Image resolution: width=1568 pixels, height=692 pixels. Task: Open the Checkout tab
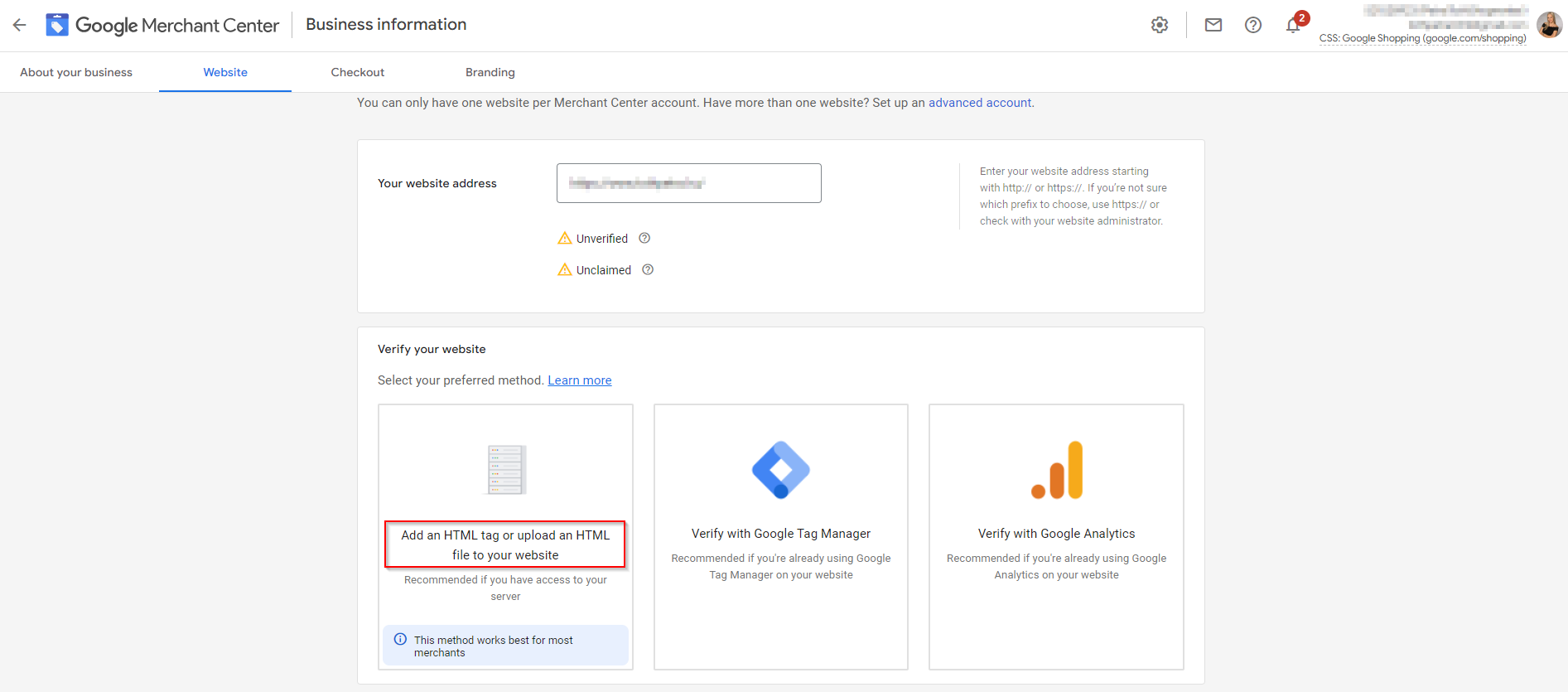(358, 73)
